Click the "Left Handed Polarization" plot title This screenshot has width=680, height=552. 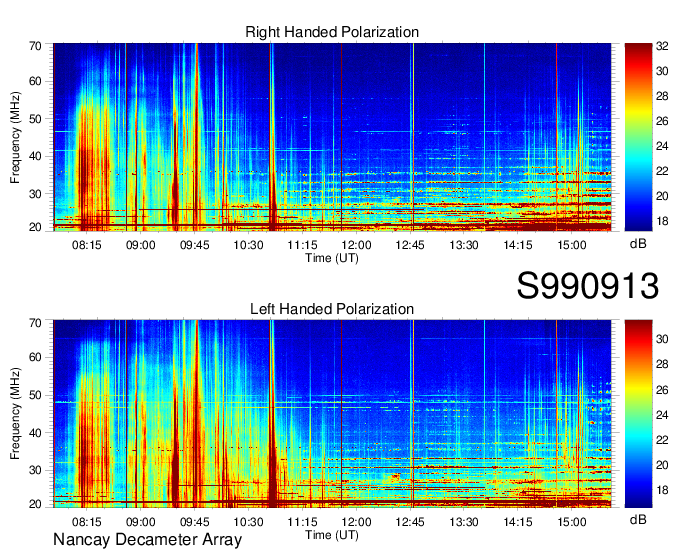(332, 309)
